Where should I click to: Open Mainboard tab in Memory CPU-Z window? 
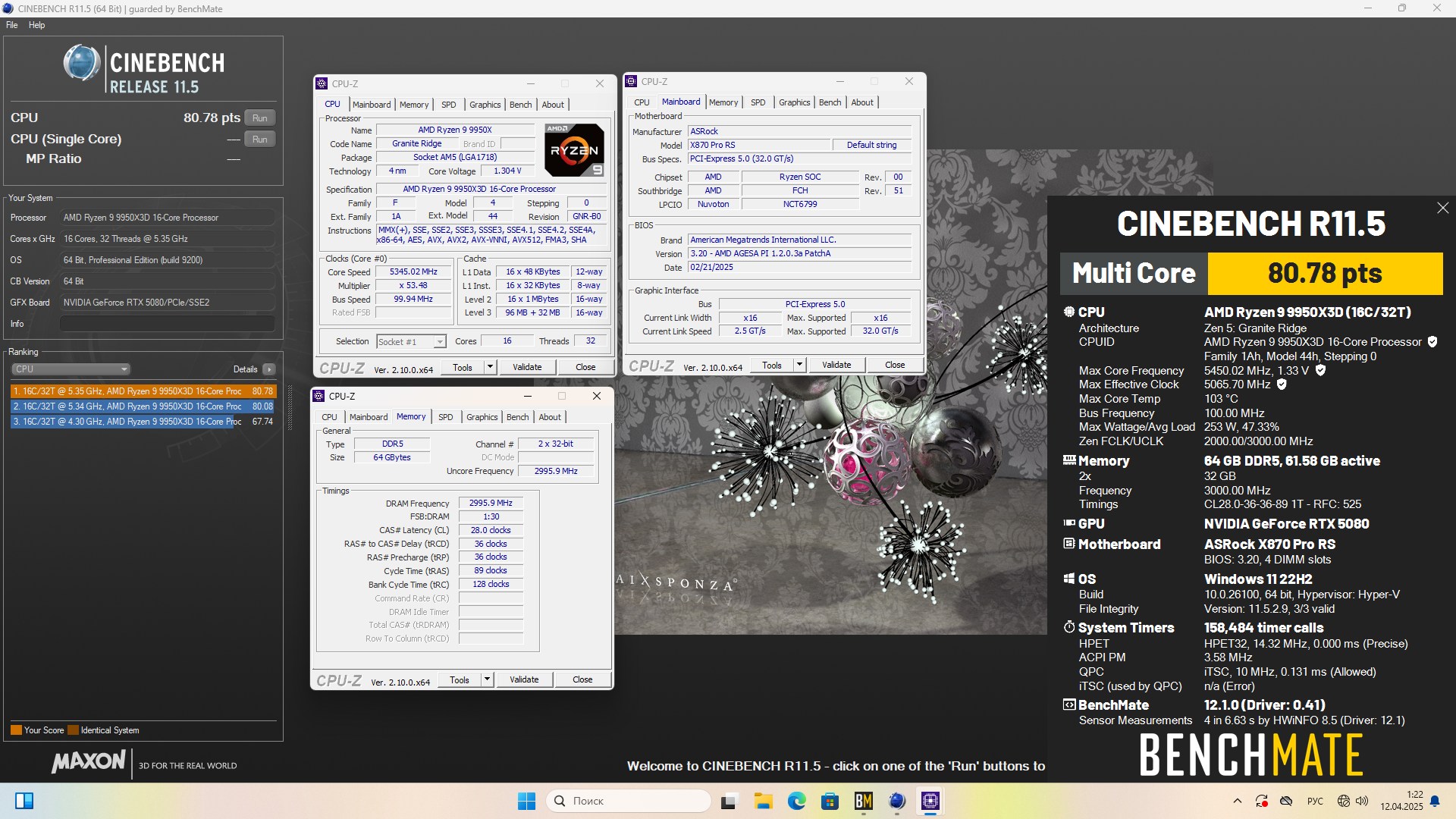[369, 417]
